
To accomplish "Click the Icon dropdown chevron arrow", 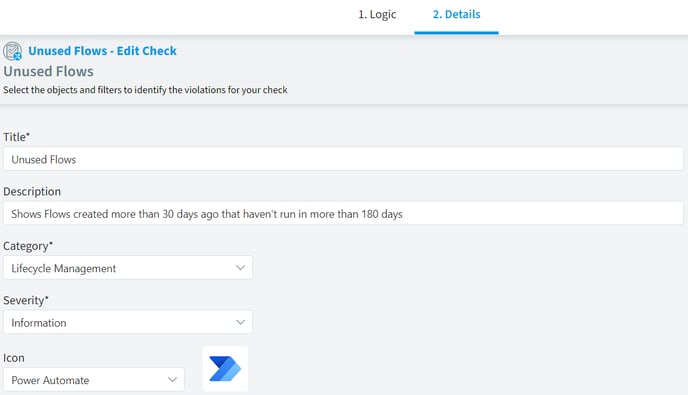I will 172,379.
